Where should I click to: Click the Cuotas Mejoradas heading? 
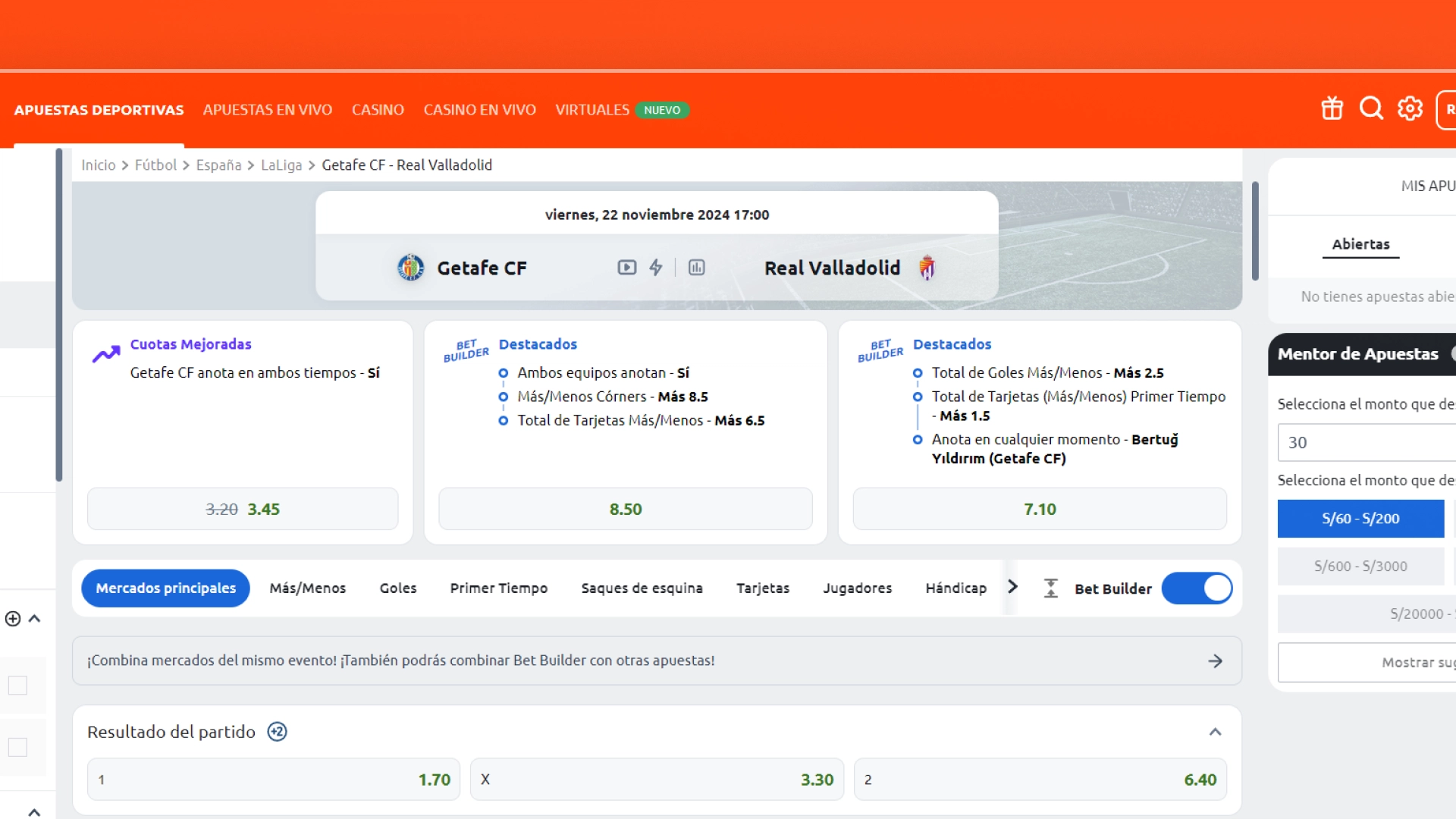click(190, 344)
